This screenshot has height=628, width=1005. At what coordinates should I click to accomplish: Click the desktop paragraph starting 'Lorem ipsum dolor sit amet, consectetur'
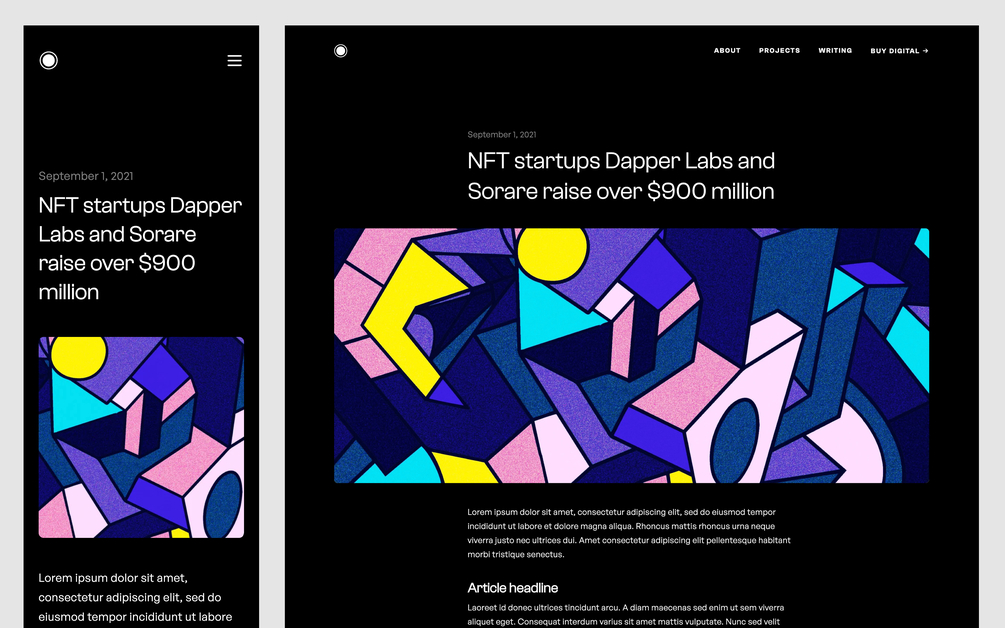(629, 533)
